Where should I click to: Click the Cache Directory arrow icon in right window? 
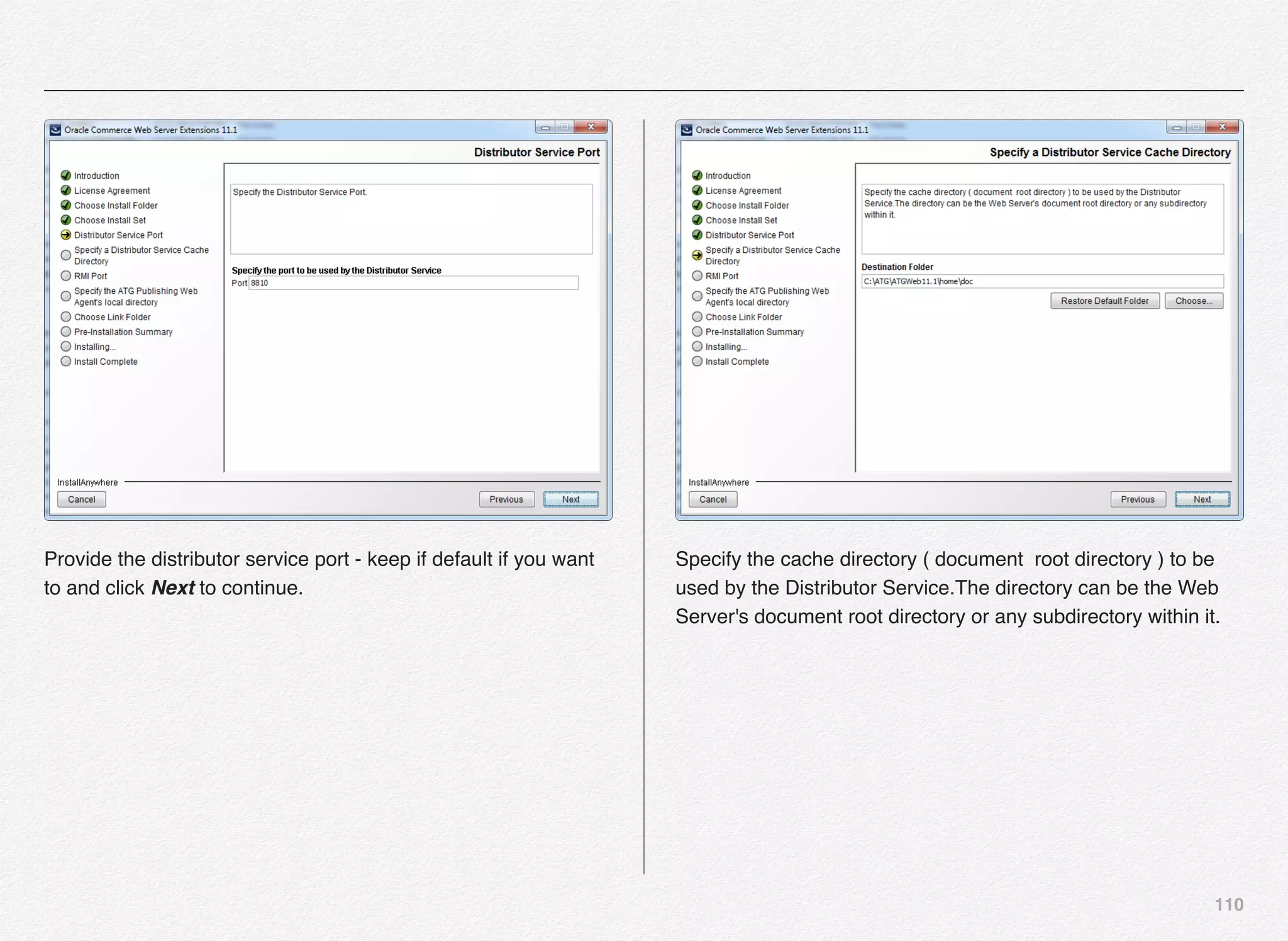tap(697, 255)
